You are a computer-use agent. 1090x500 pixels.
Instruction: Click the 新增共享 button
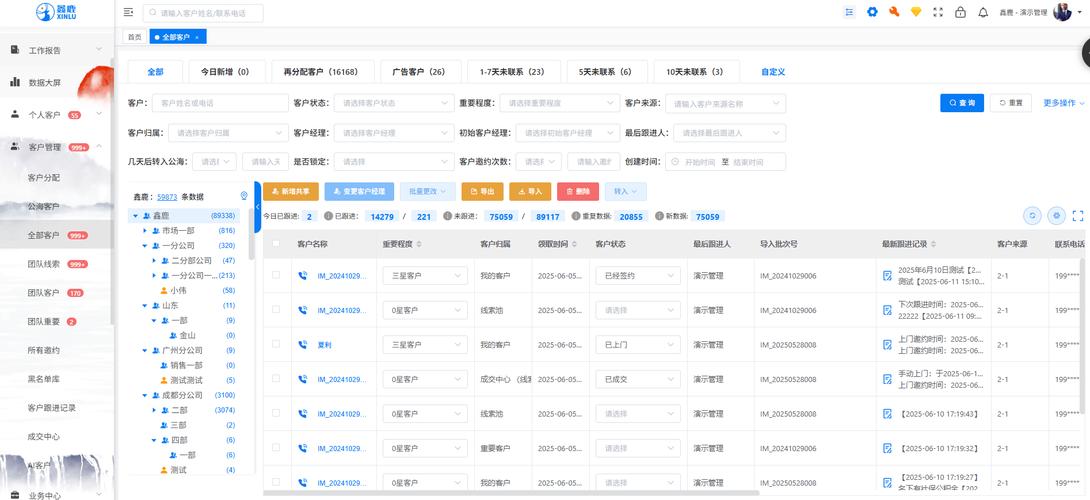coord(291,191)
